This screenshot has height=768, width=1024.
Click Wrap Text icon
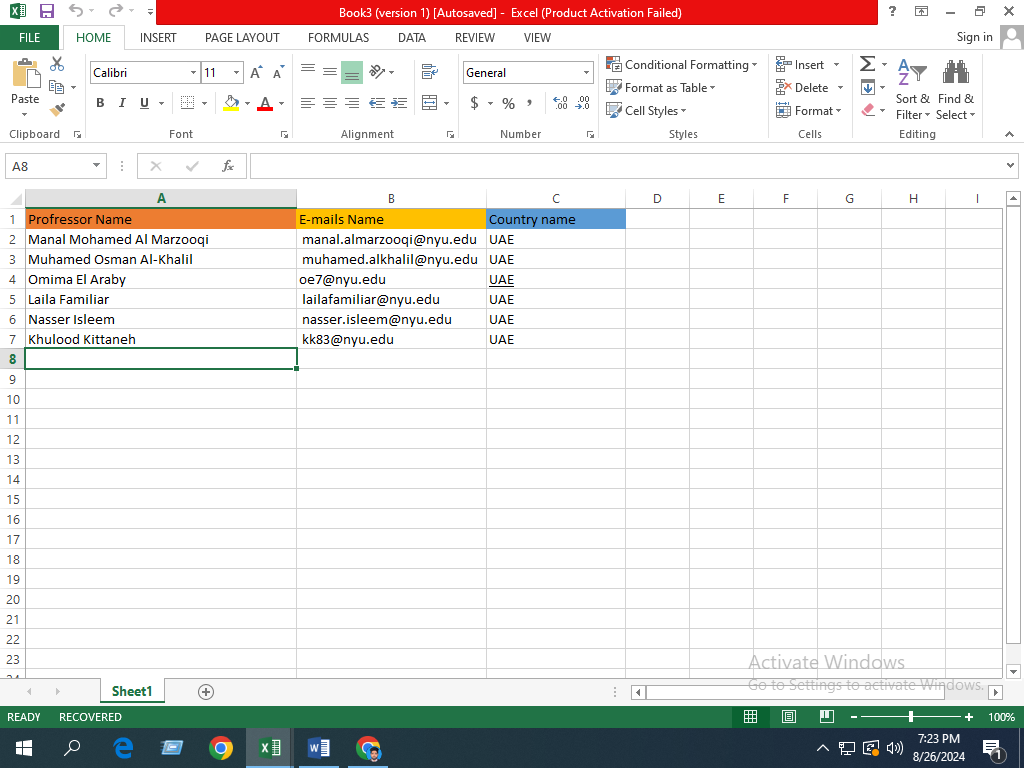(x=430, y=71)
